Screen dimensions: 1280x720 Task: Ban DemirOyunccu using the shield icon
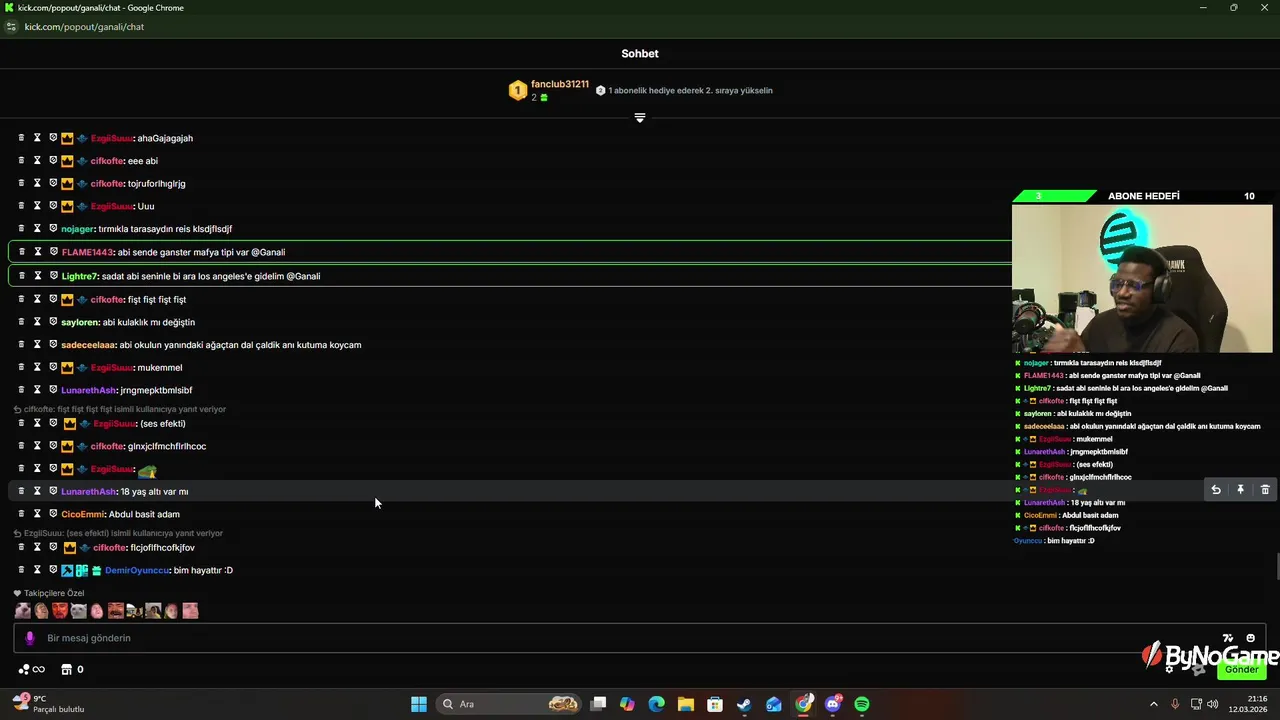click(53, 570)
